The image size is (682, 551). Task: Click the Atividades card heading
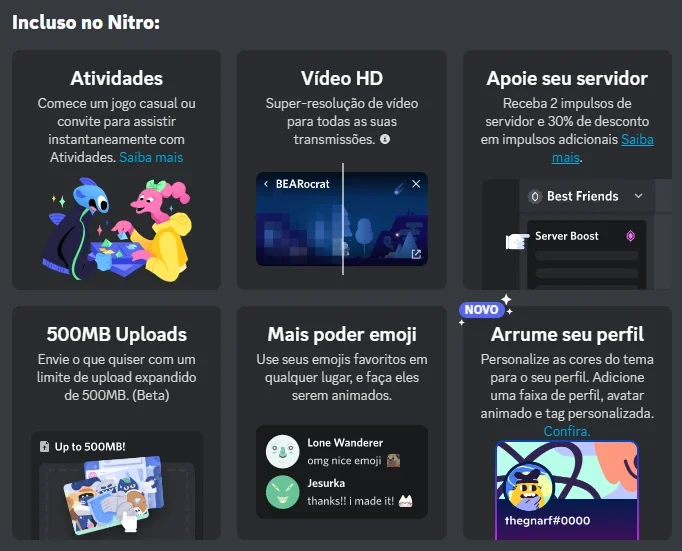(117, 78)
